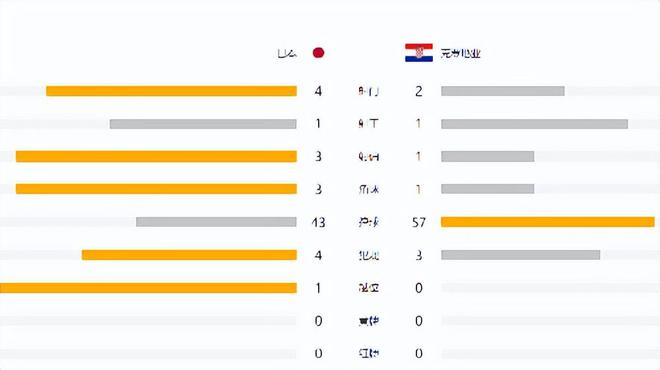Screen dimensions: 660x370
Task: Click Croatia's orange 57 possession bar
Action: (548, 222)
